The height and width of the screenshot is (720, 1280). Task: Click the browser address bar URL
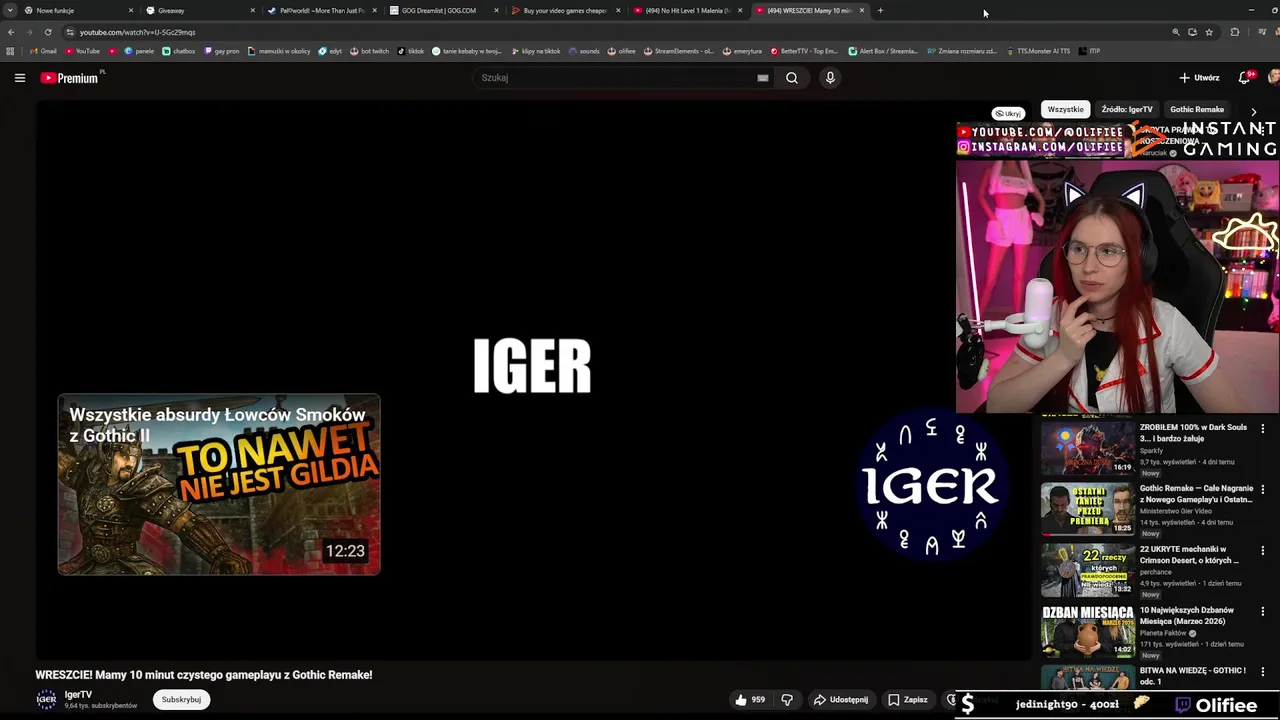point(137,32)
